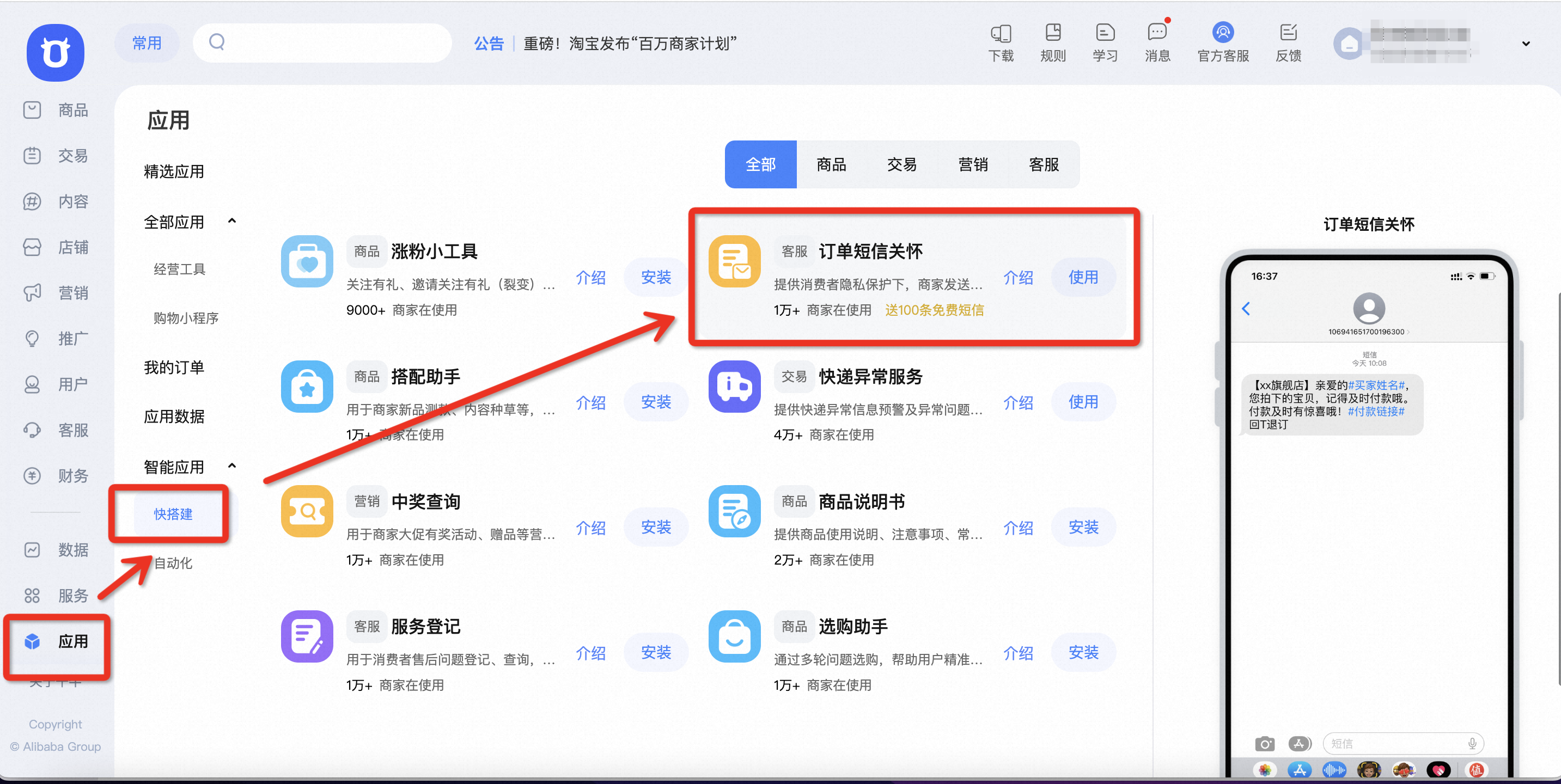Use the 快递异常服务 app
The image size is (1561, 784).
[1083, 402]
